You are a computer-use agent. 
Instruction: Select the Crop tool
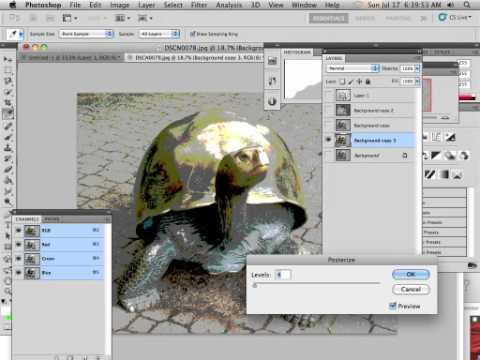(x=8, y=103)
